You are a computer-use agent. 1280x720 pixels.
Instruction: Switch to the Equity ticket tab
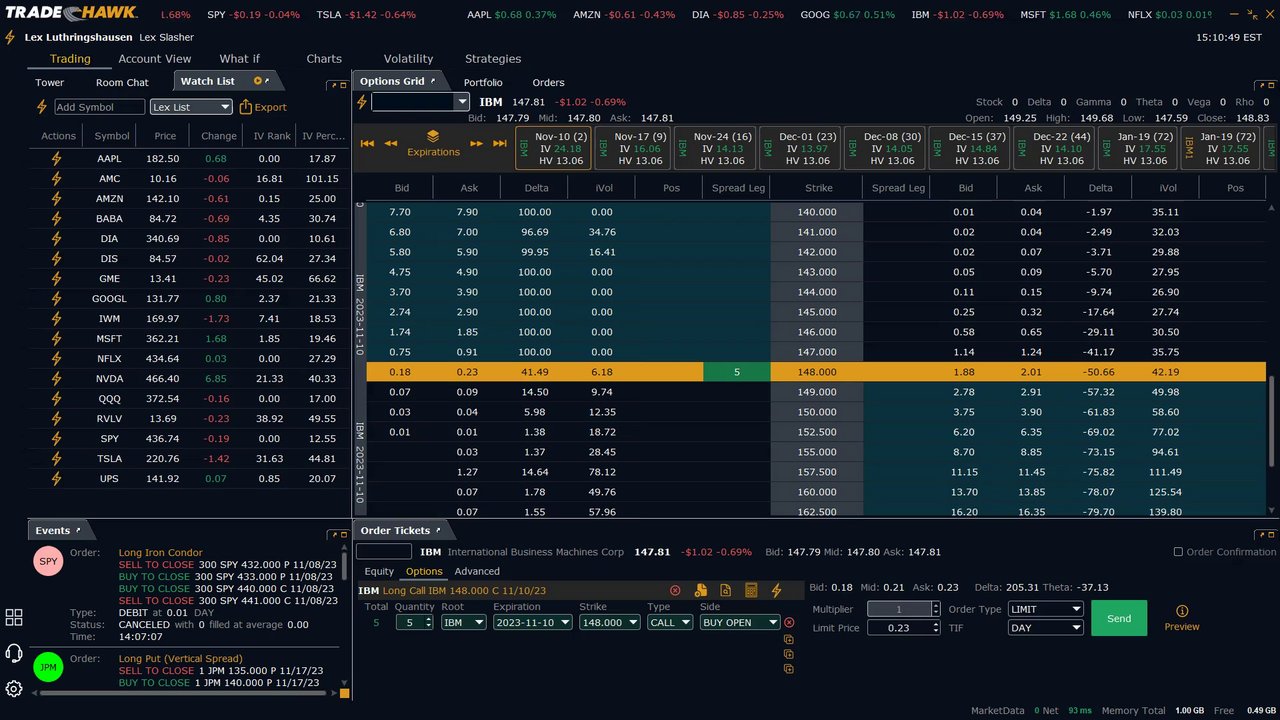pyautogui.click(x=379, y=572)
